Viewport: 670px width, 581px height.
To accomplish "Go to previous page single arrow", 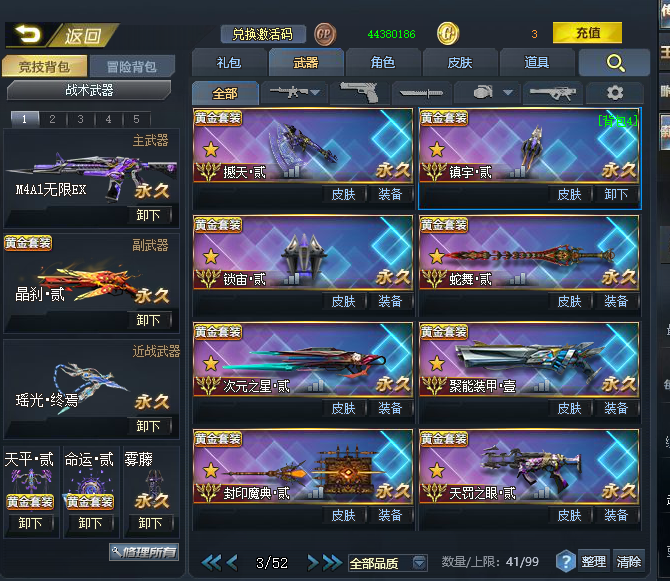I will [x=232, y=563].
